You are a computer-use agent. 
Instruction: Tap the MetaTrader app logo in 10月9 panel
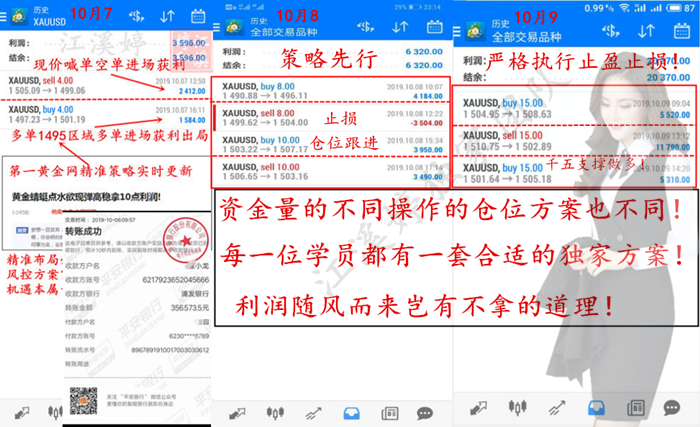point(475,31)
